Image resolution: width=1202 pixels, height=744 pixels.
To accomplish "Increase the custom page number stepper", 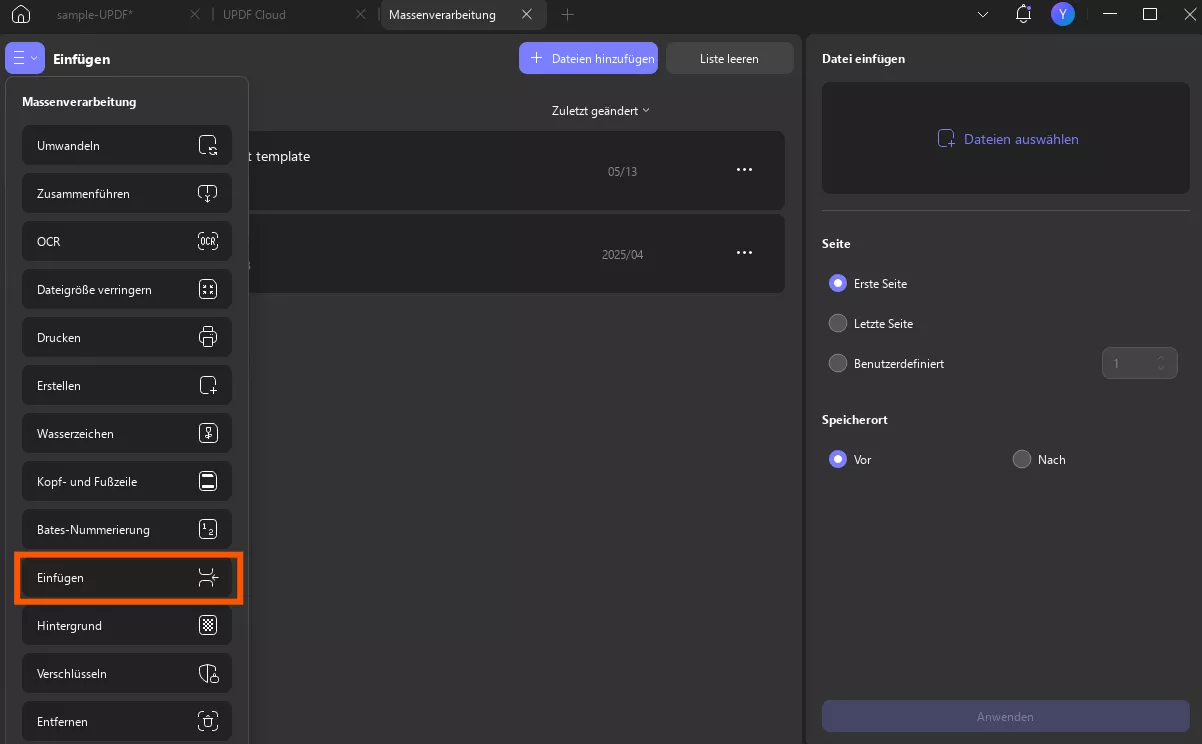I will (x=1161, y=357).
